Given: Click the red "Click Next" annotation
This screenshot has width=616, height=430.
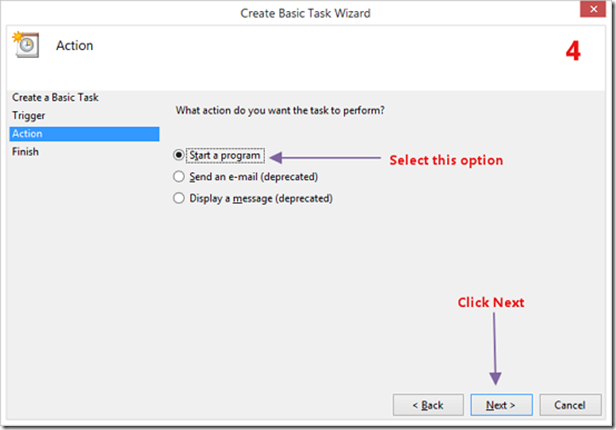Looking at the screenshot, I should click(x=491, y=302).
